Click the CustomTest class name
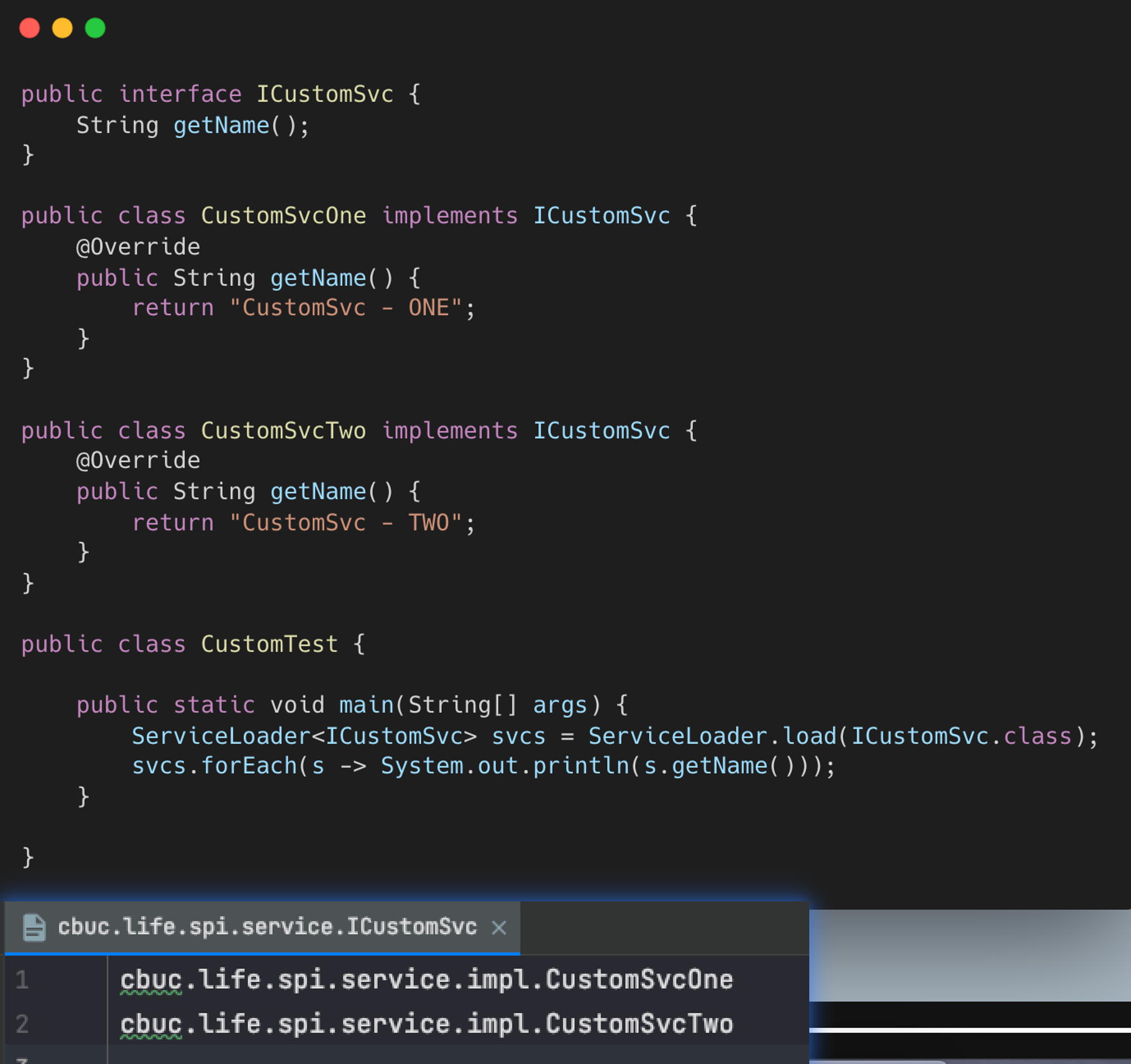The width and height of the screenshot is (1131, 1064). click(x=270, y=645)
